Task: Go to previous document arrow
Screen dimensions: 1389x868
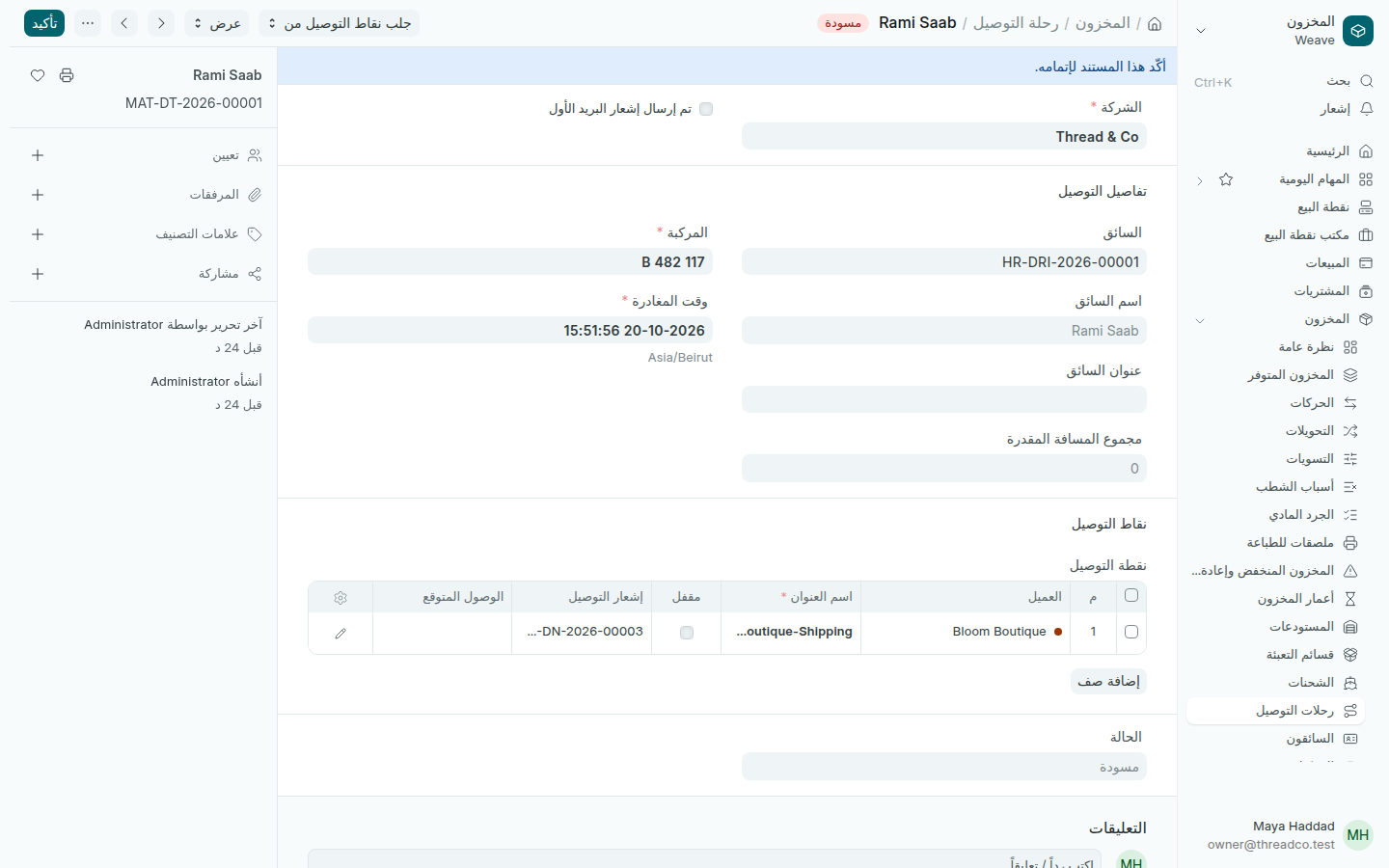Action: click(124, 23)
